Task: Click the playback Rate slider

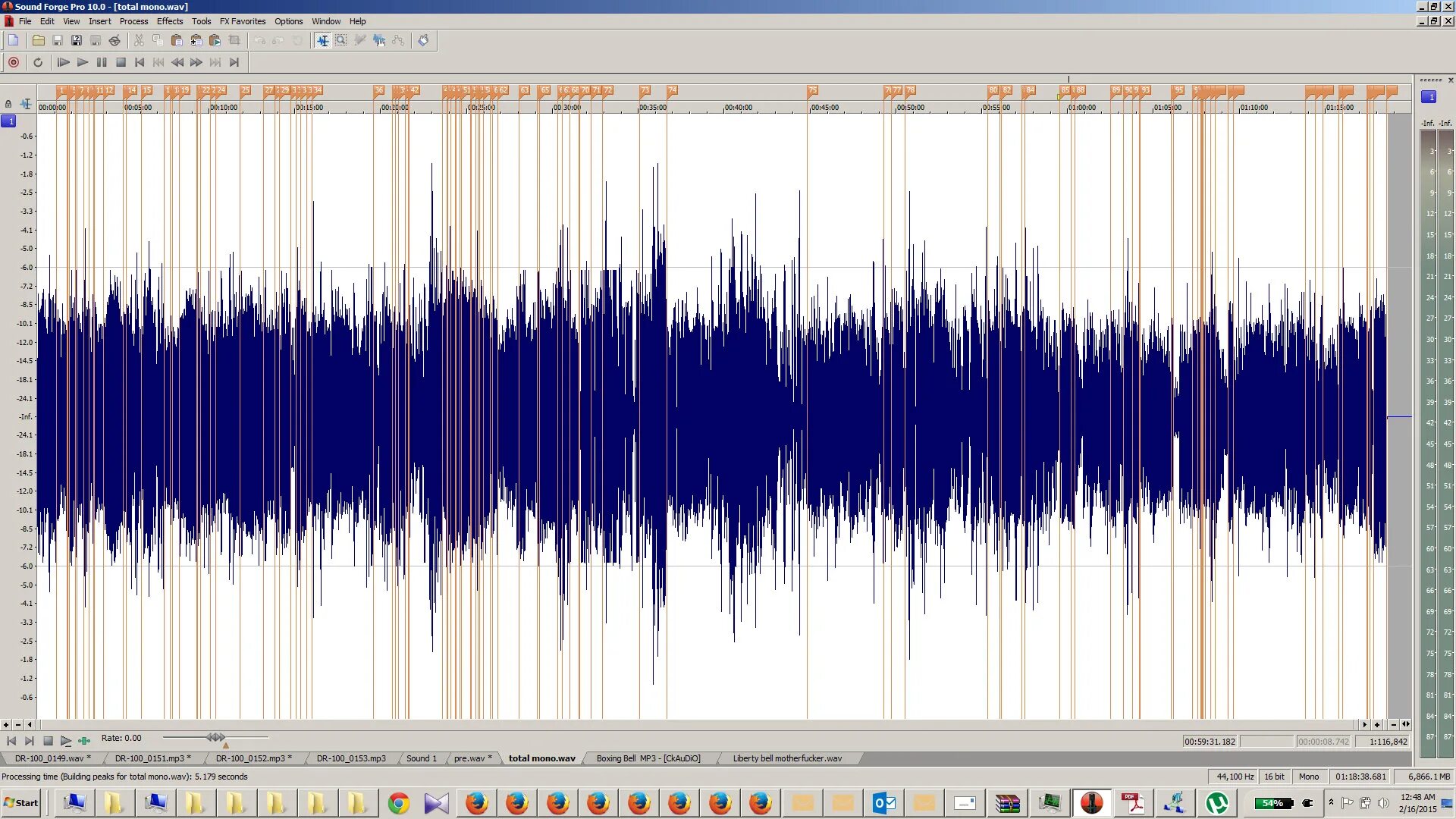Action: [x=215, y=737]
